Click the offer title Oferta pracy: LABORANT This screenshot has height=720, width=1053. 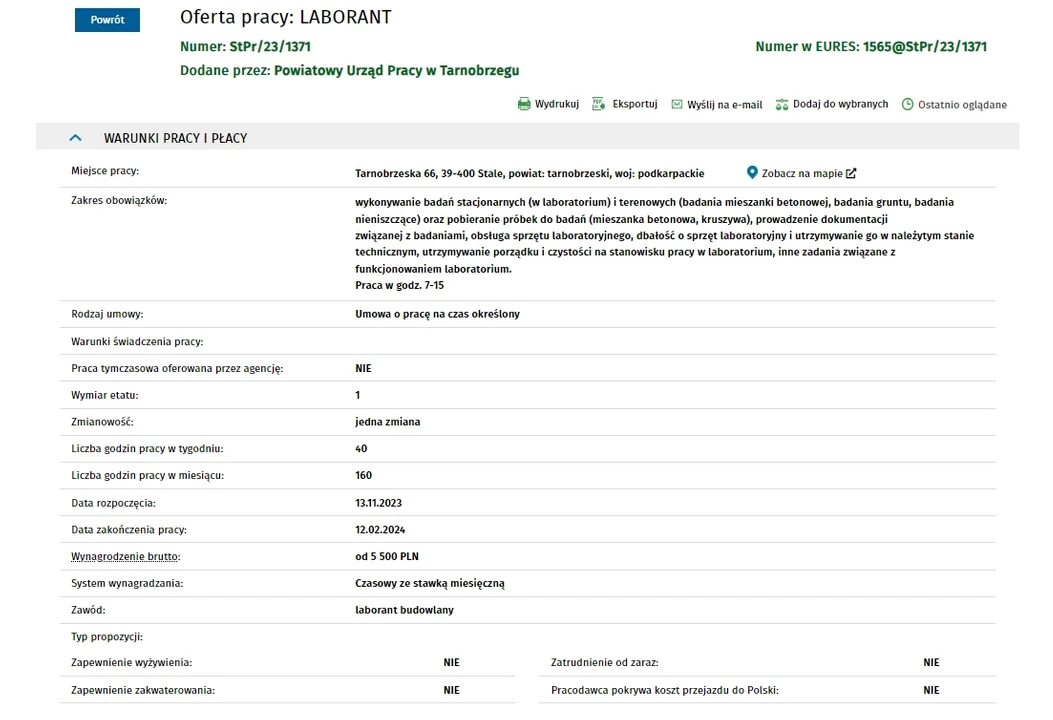[285, 17]
